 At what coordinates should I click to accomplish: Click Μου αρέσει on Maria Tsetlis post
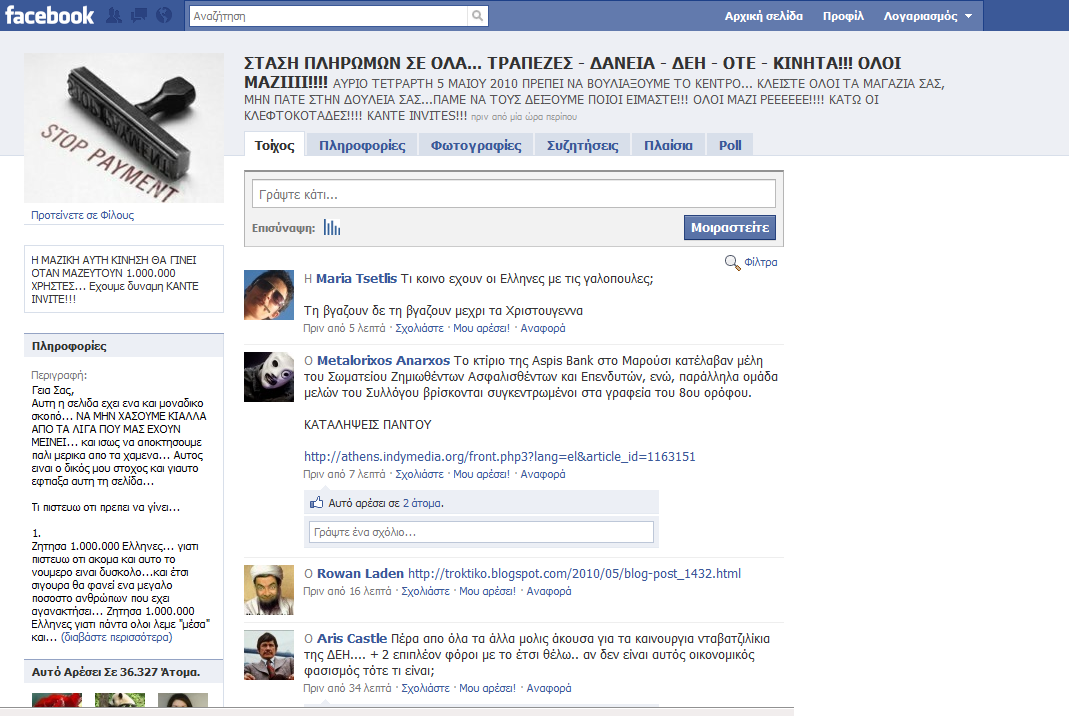pyautogui.click(x=481, y=329)
